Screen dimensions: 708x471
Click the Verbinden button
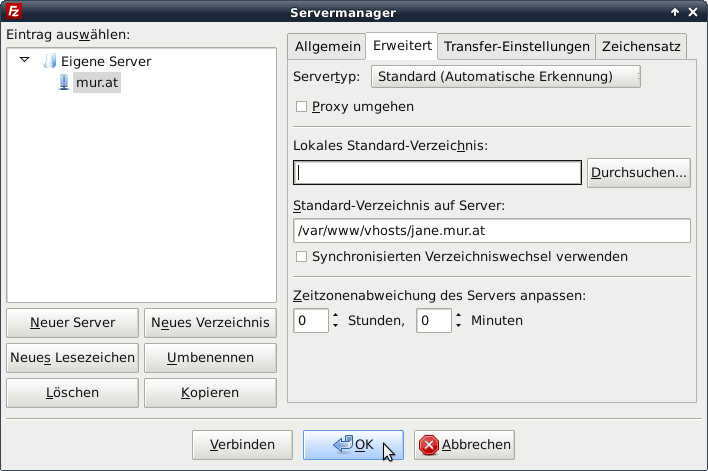click(x=242, y=444)
